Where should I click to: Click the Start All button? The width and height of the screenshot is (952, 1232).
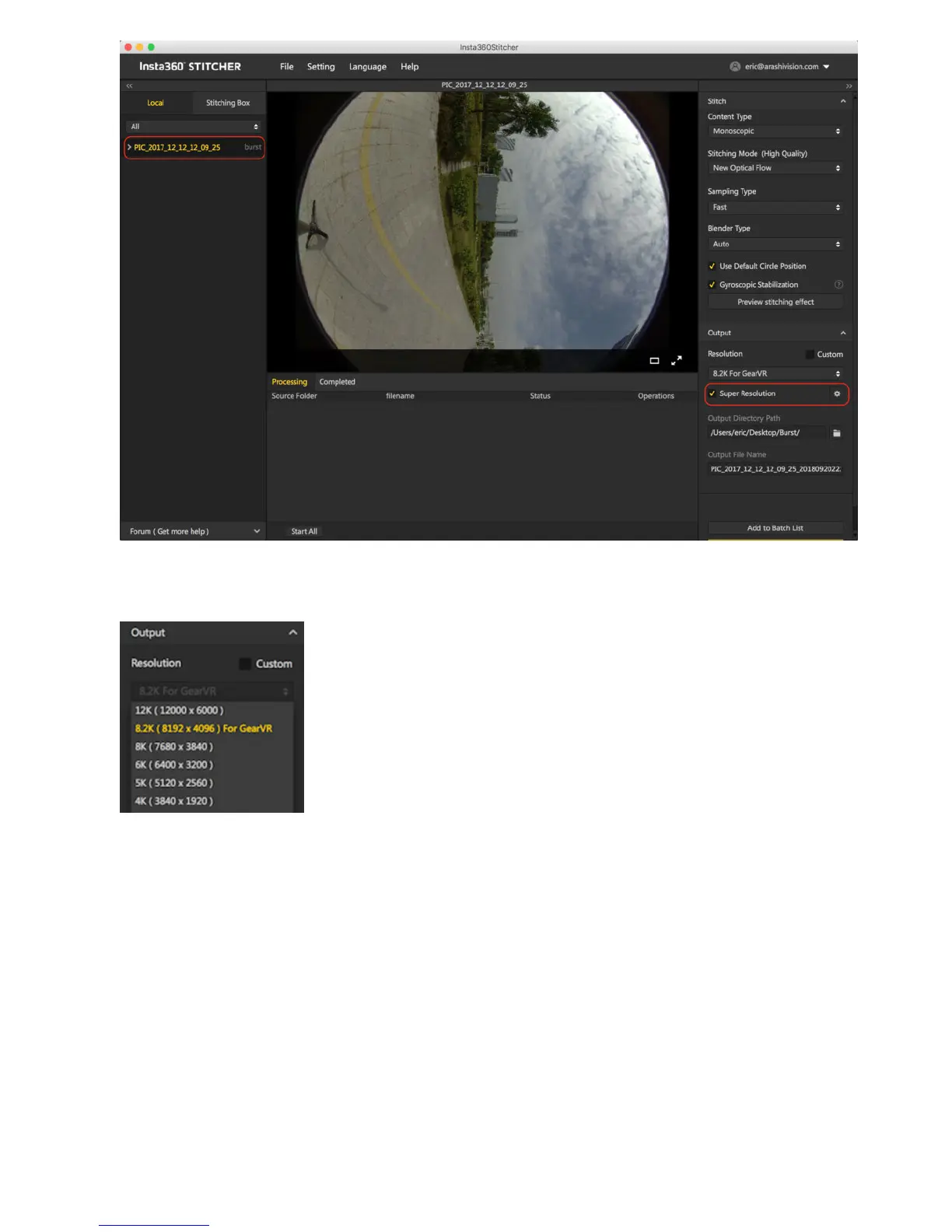tap(304, 531)
